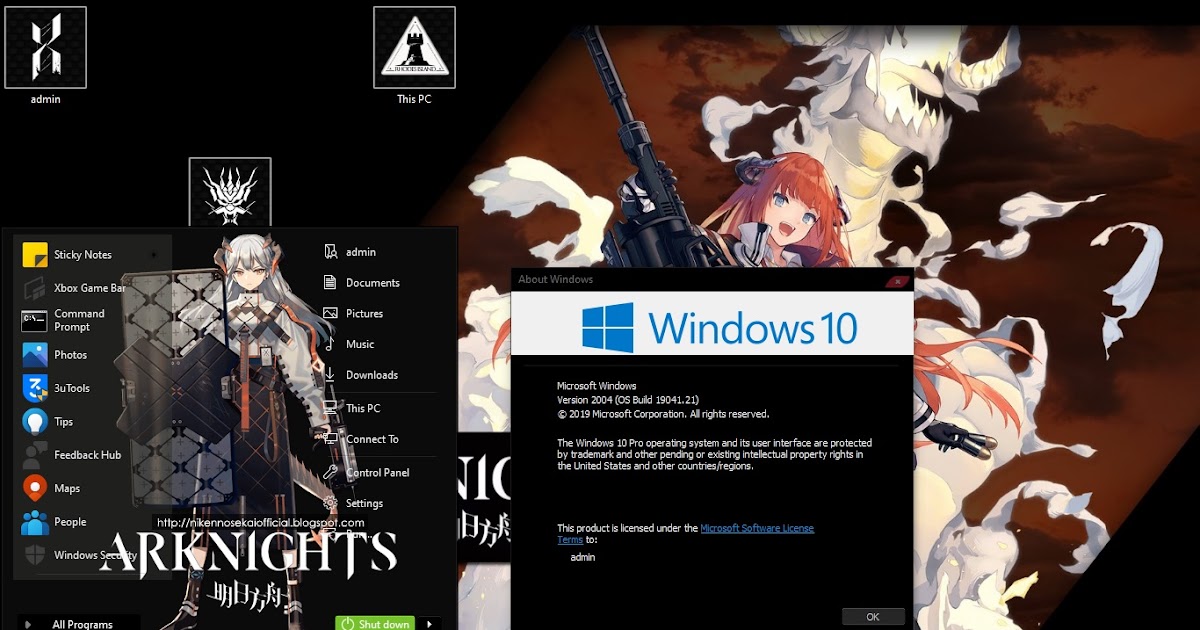Viewport: 1200px width, 630px height.
Task: Close the About Windows dialog
Action: click(x=898, y=281)
